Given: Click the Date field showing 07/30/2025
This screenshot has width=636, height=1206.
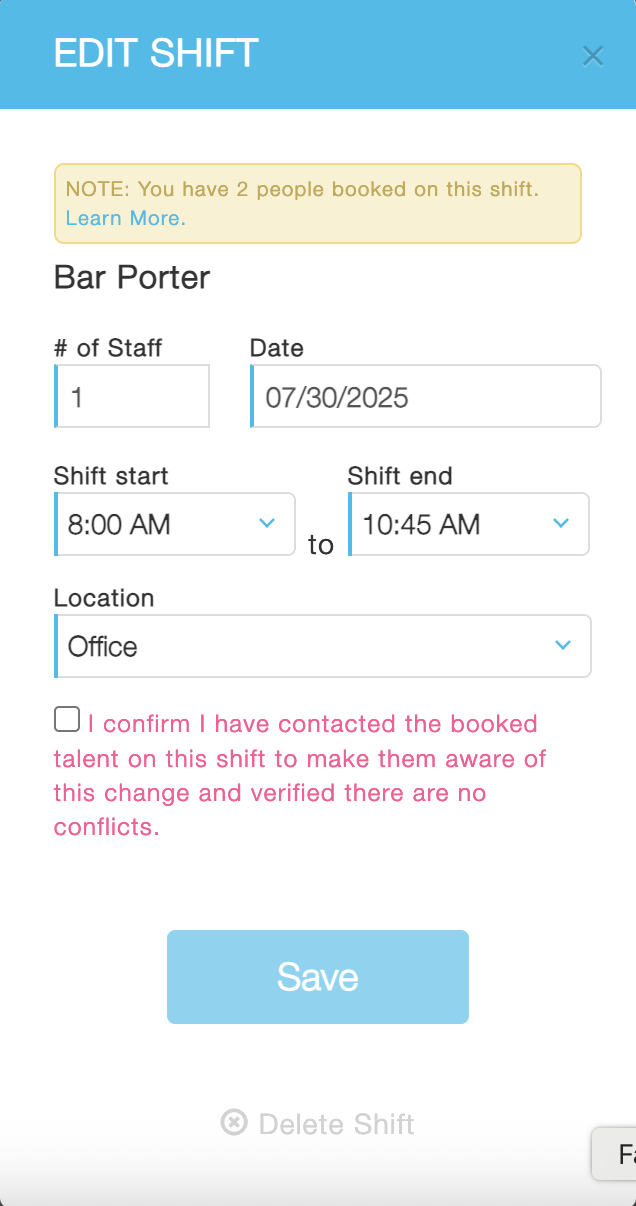Looking at the screenshot, I should [x=425, y=397].
